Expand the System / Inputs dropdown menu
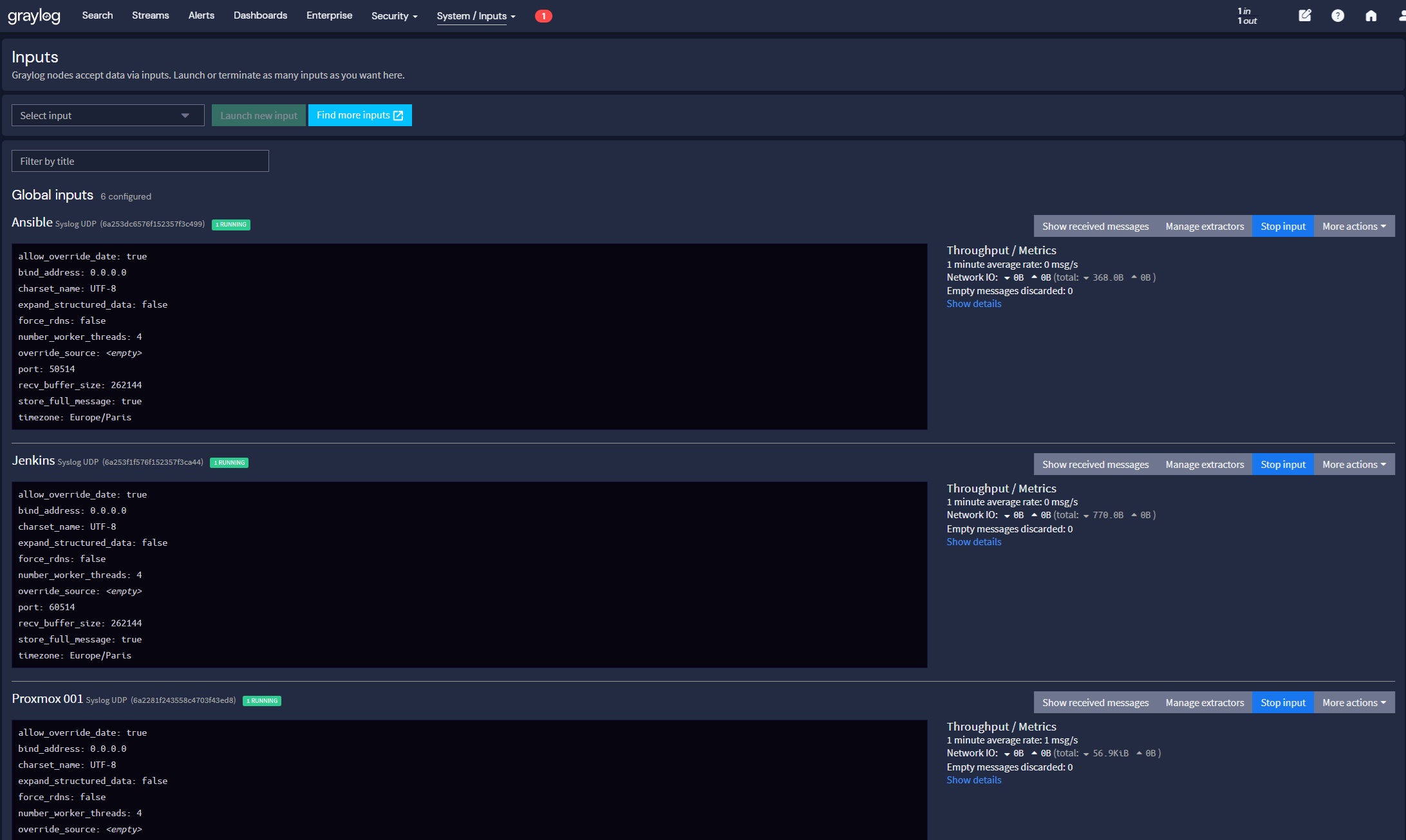 (476, 16)
